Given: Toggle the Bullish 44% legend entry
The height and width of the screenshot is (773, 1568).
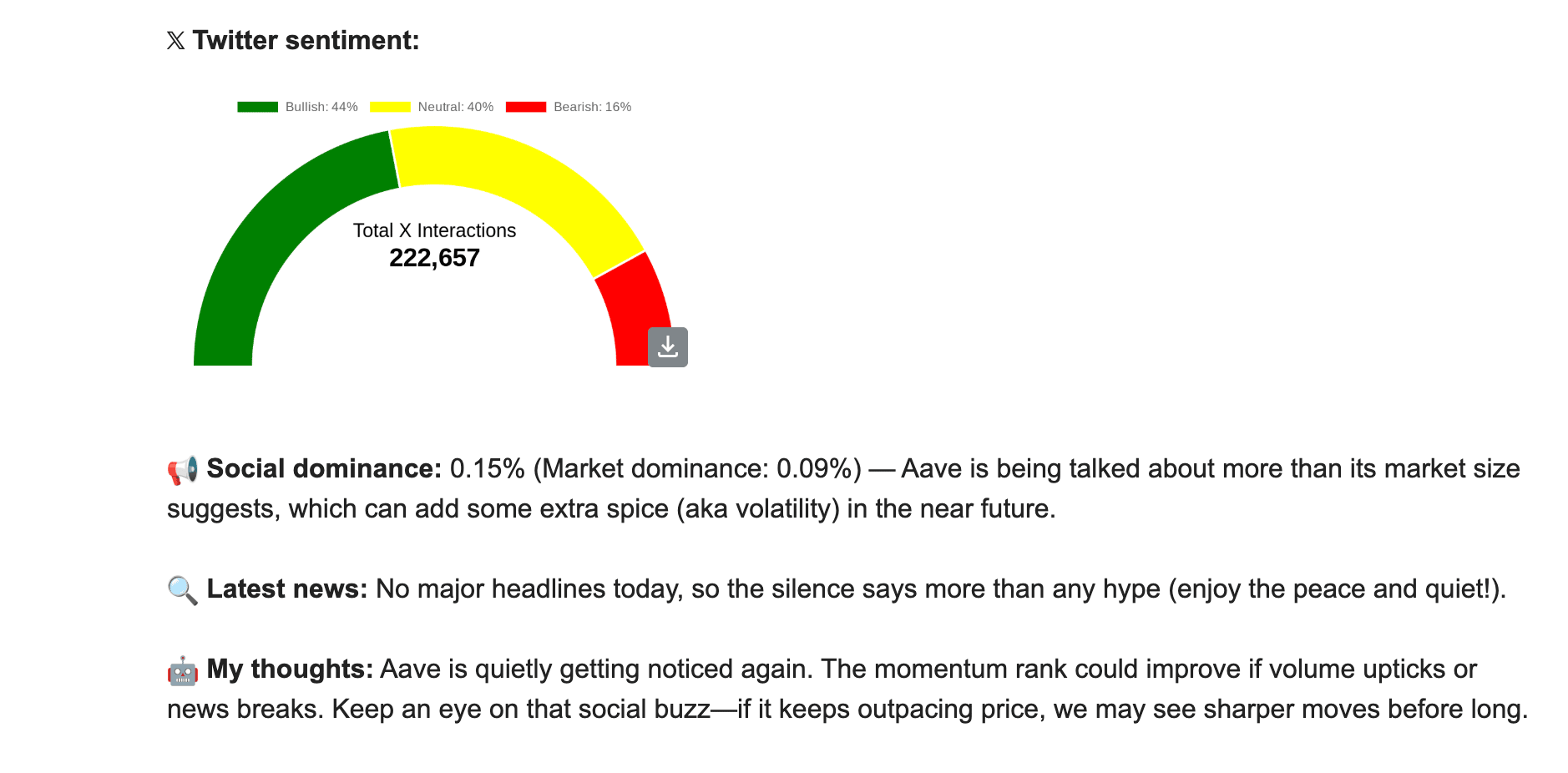Looking at the screenshot, I should (297, 107).
